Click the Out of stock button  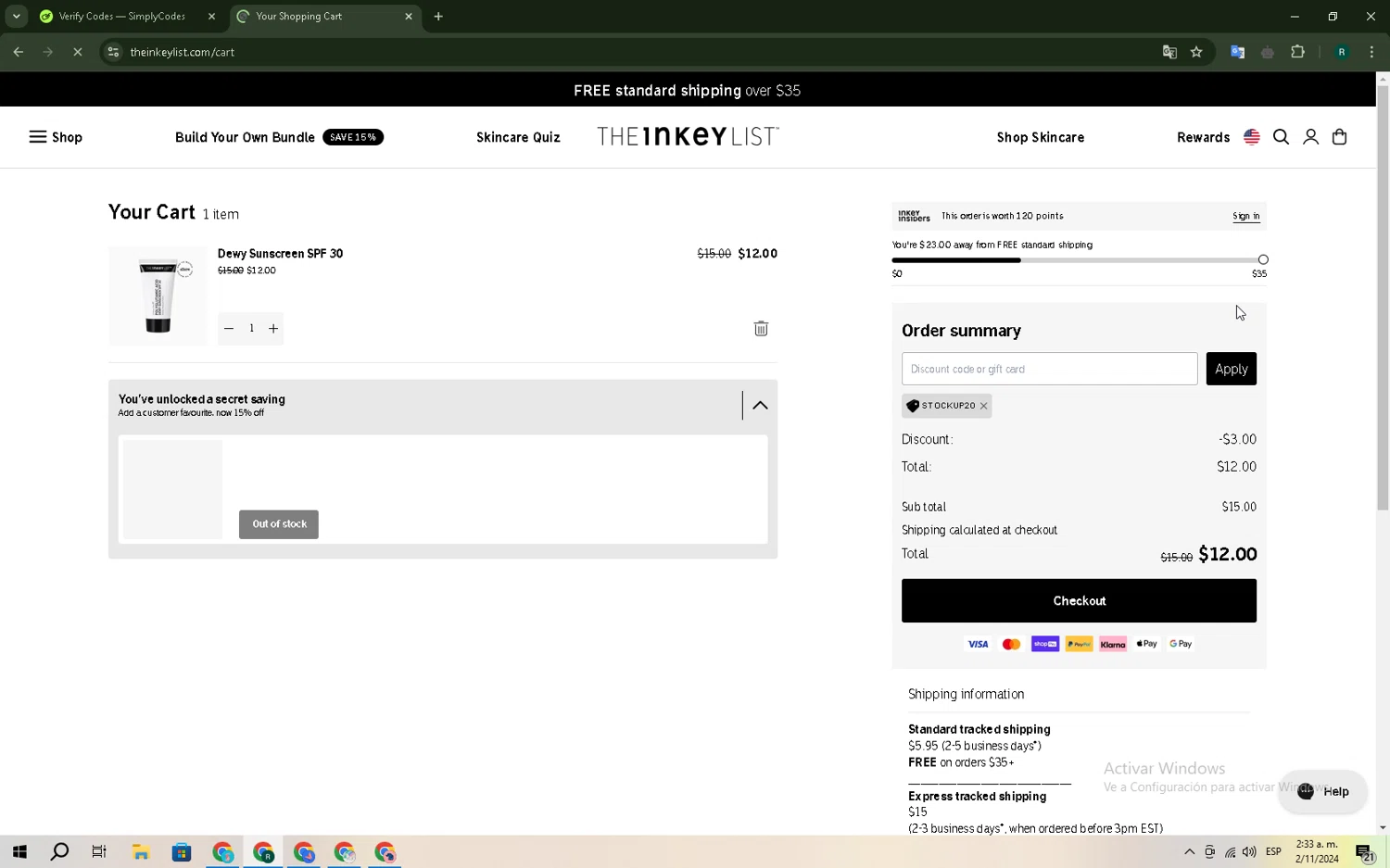[x=279, y=524]
